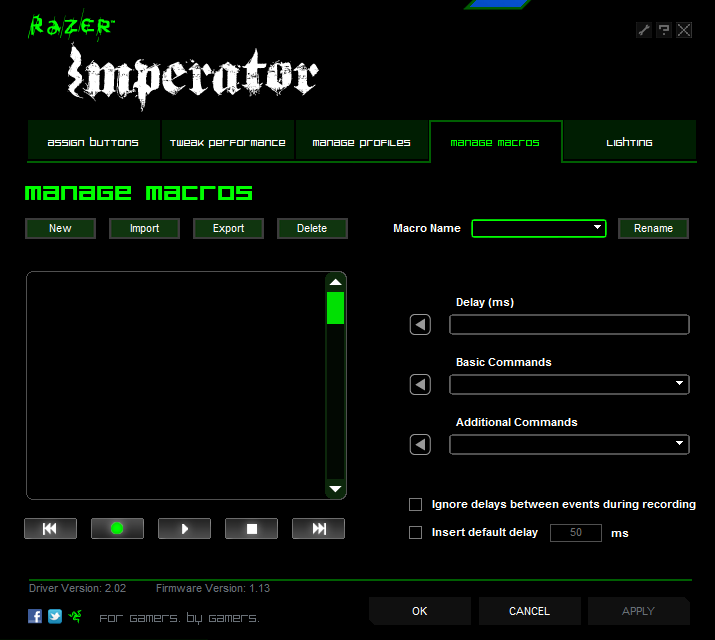Image resolution: width=715 pixels, height=640 pixels.
Task: Click the Export macro button
Action: pos(228,228)
